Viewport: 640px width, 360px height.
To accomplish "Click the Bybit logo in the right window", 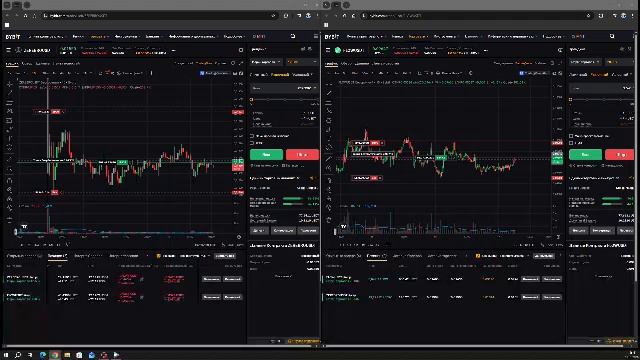I will (x=332, y=37).
